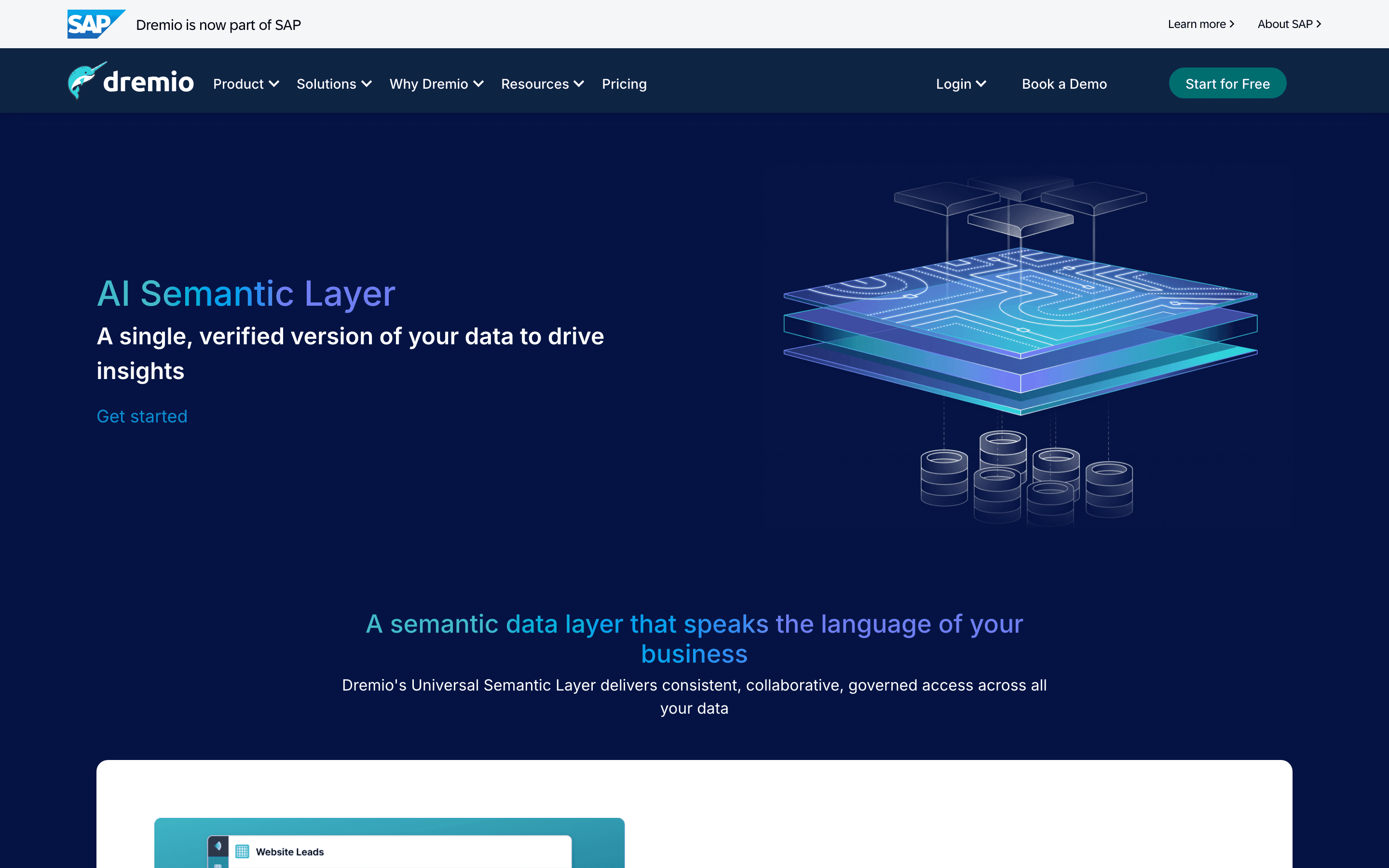Click the Website Leads label
The width and height of the screenshot is (1389, 868).
(x=290, y=852)
